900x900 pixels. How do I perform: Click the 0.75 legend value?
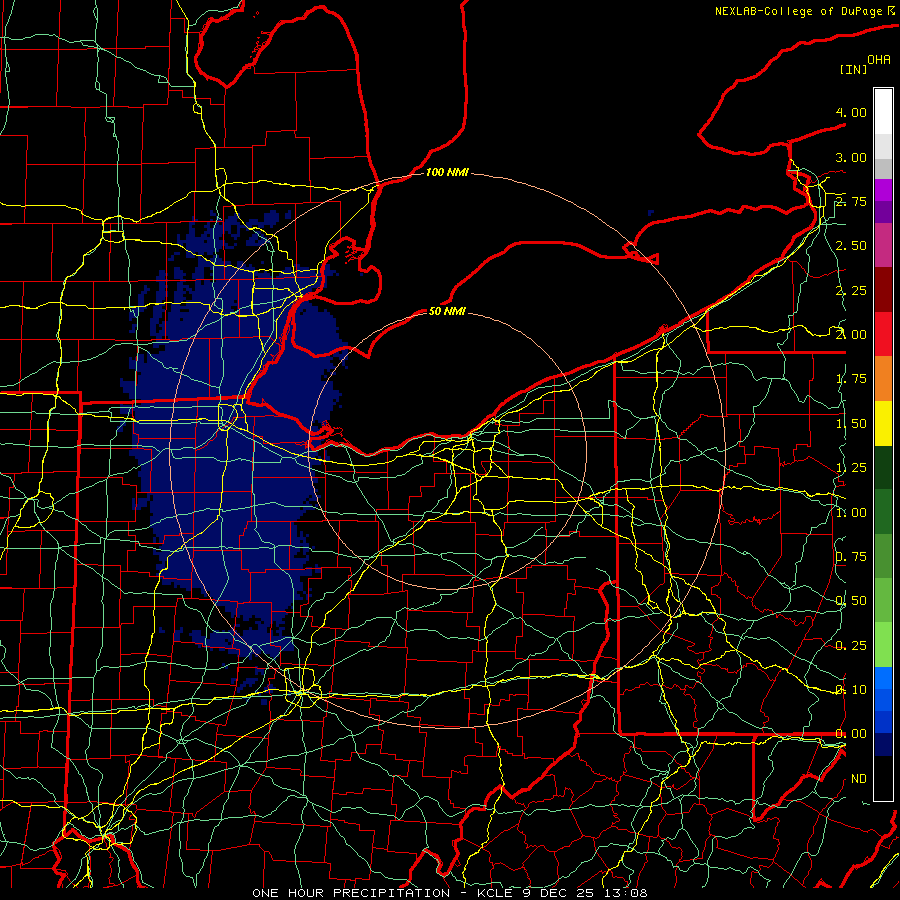click(x=851, y=557)
